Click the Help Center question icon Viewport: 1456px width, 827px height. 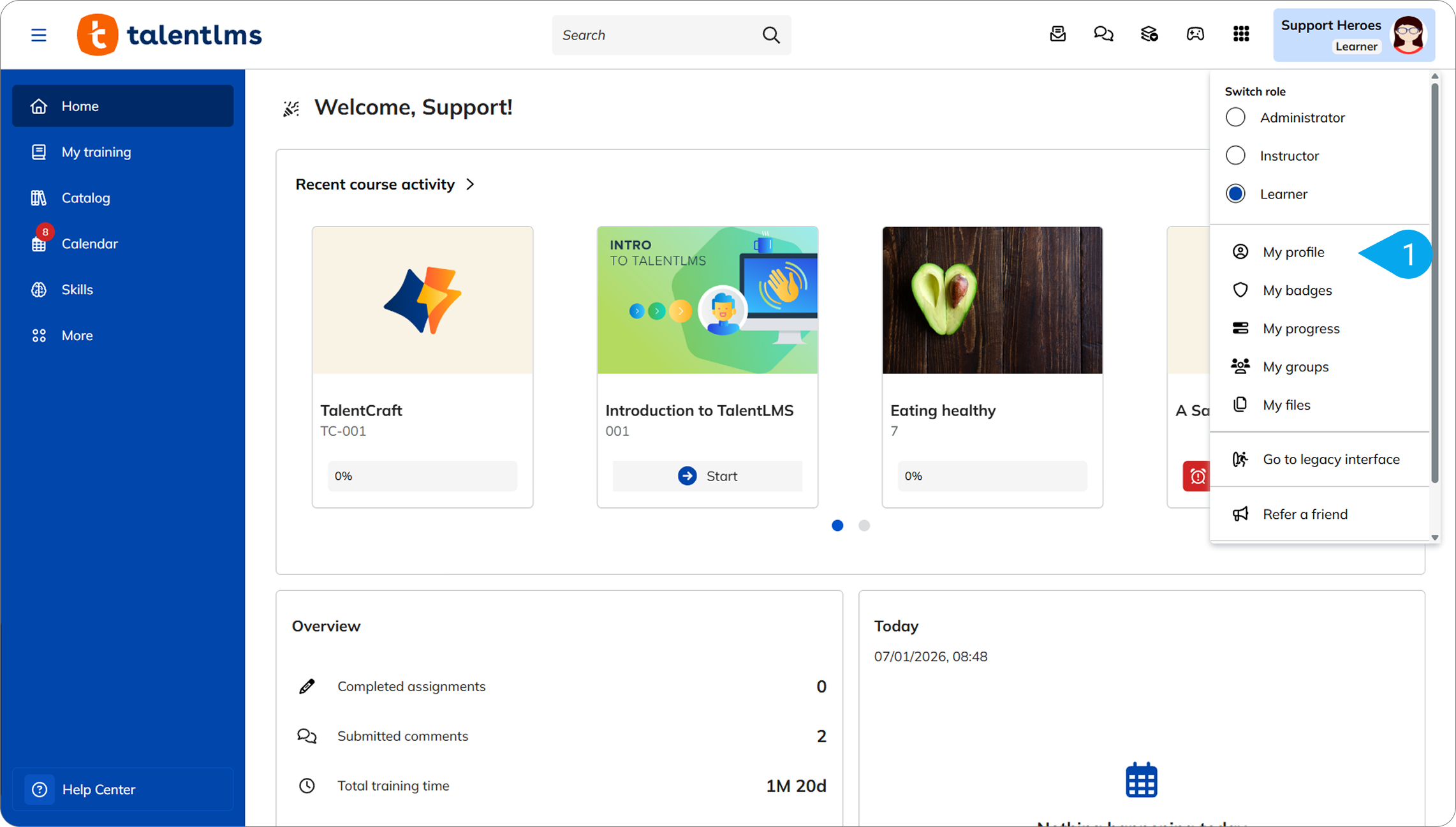pyautogui.click(x=40, y=789)
